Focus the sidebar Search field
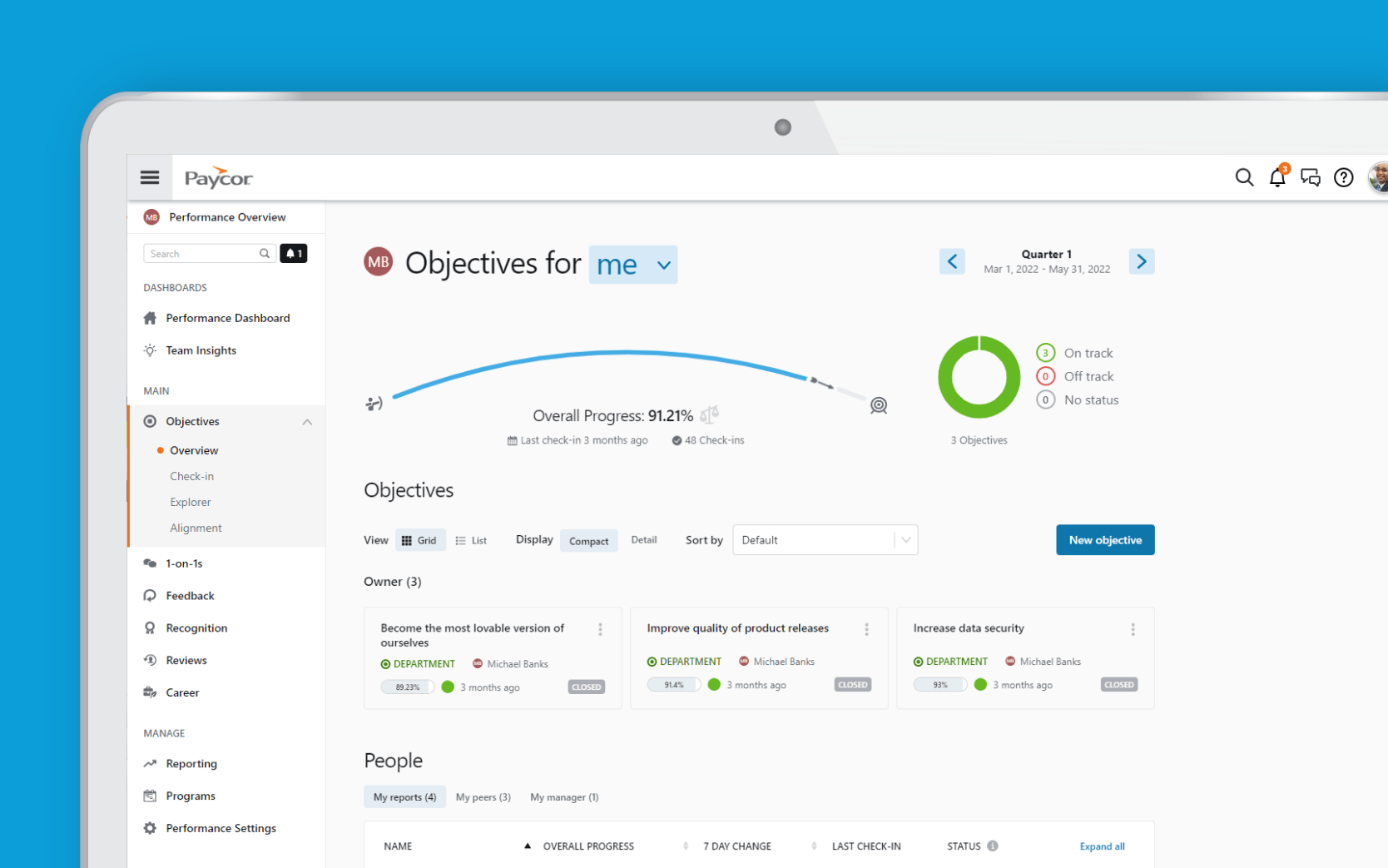 [210, 253]
